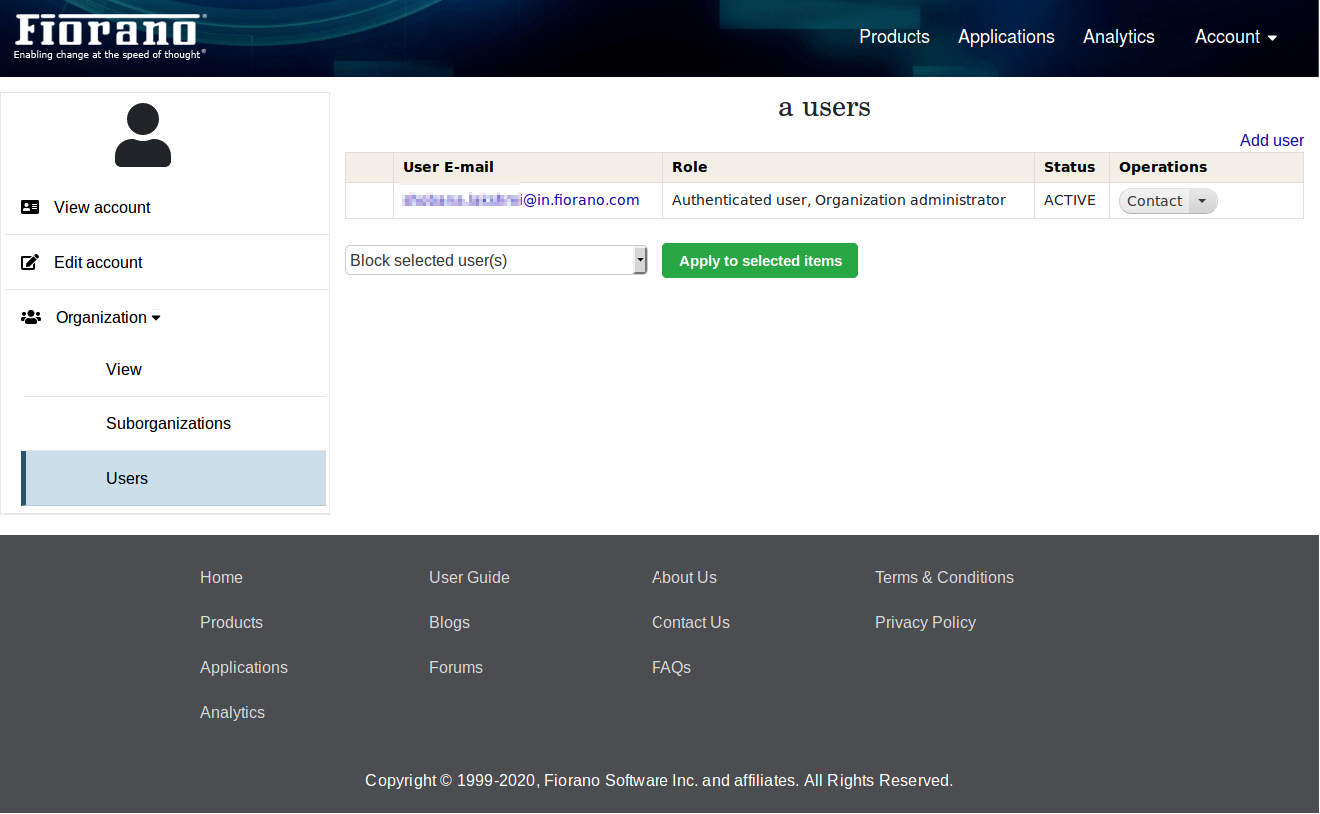Click the pencil icon beside Edit account
Screen dimensions: 1320x814
(x=30, y=262)
